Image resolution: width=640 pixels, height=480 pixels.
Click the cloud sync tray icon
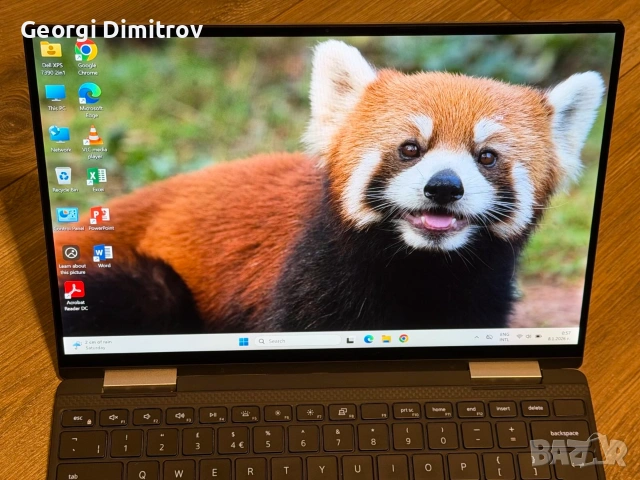pos(489,337)
